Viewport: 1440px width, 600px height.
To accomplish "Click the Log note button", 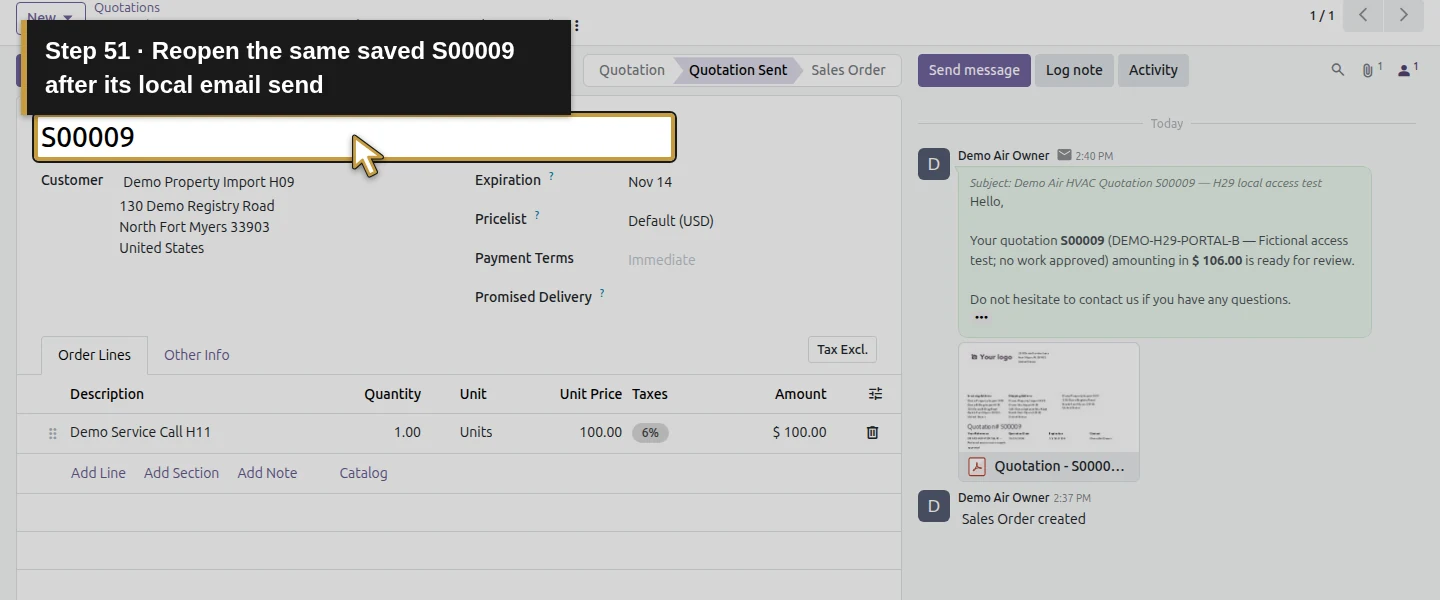I will point(1074,70).
